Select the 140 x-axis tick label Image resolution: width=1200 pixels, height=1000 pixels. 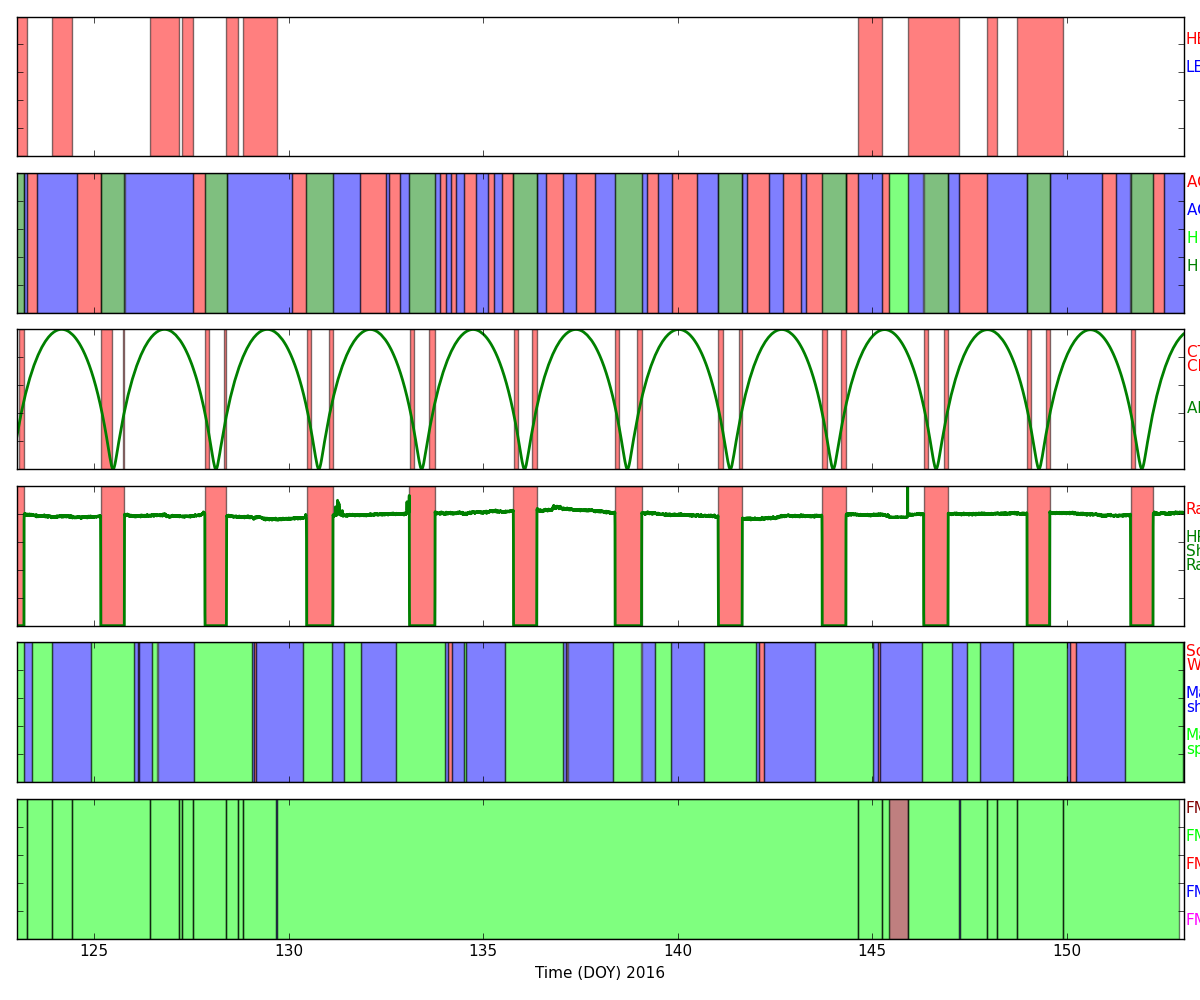point(678,950)
